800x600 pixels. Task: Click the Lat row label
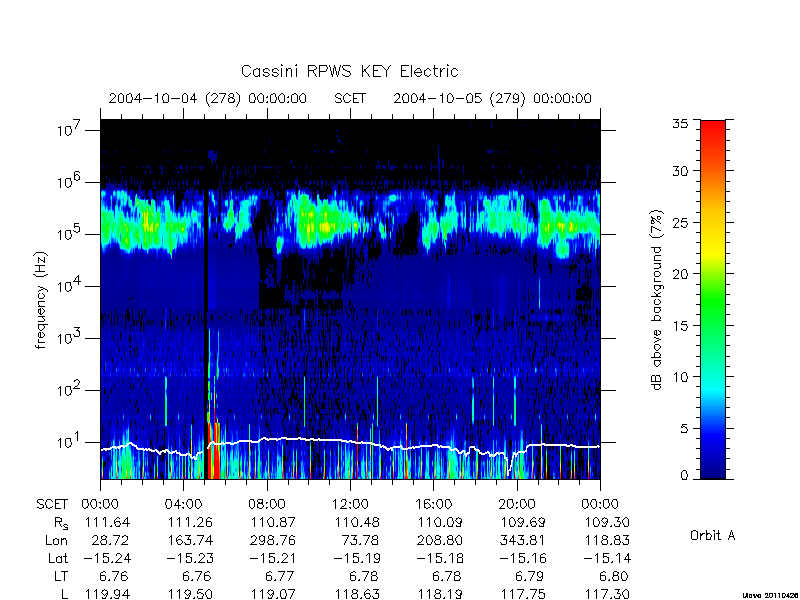(x=58, y=558)
